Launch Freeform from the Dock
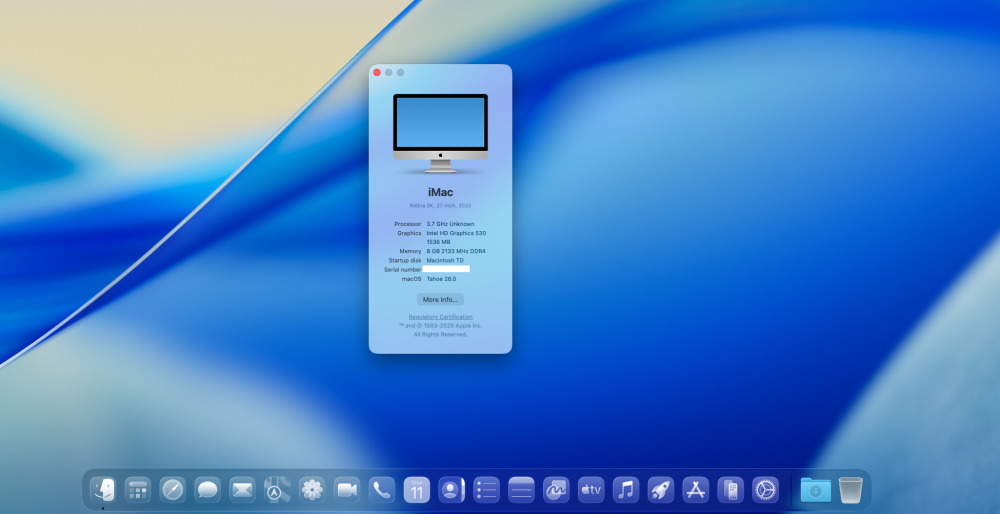Image resolution: width=1000 pixels, height=514 pixels. pos(556,490)
